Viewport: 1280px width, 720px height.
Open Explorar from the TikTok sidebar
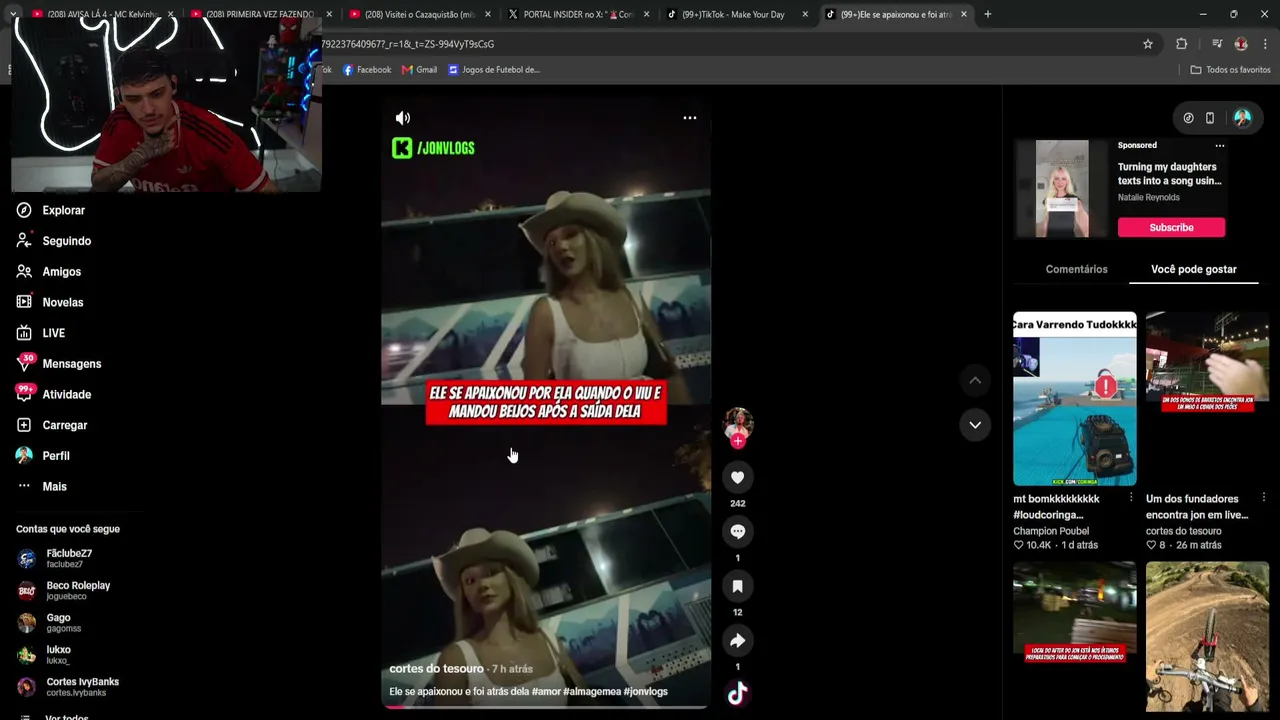(51, 210)
